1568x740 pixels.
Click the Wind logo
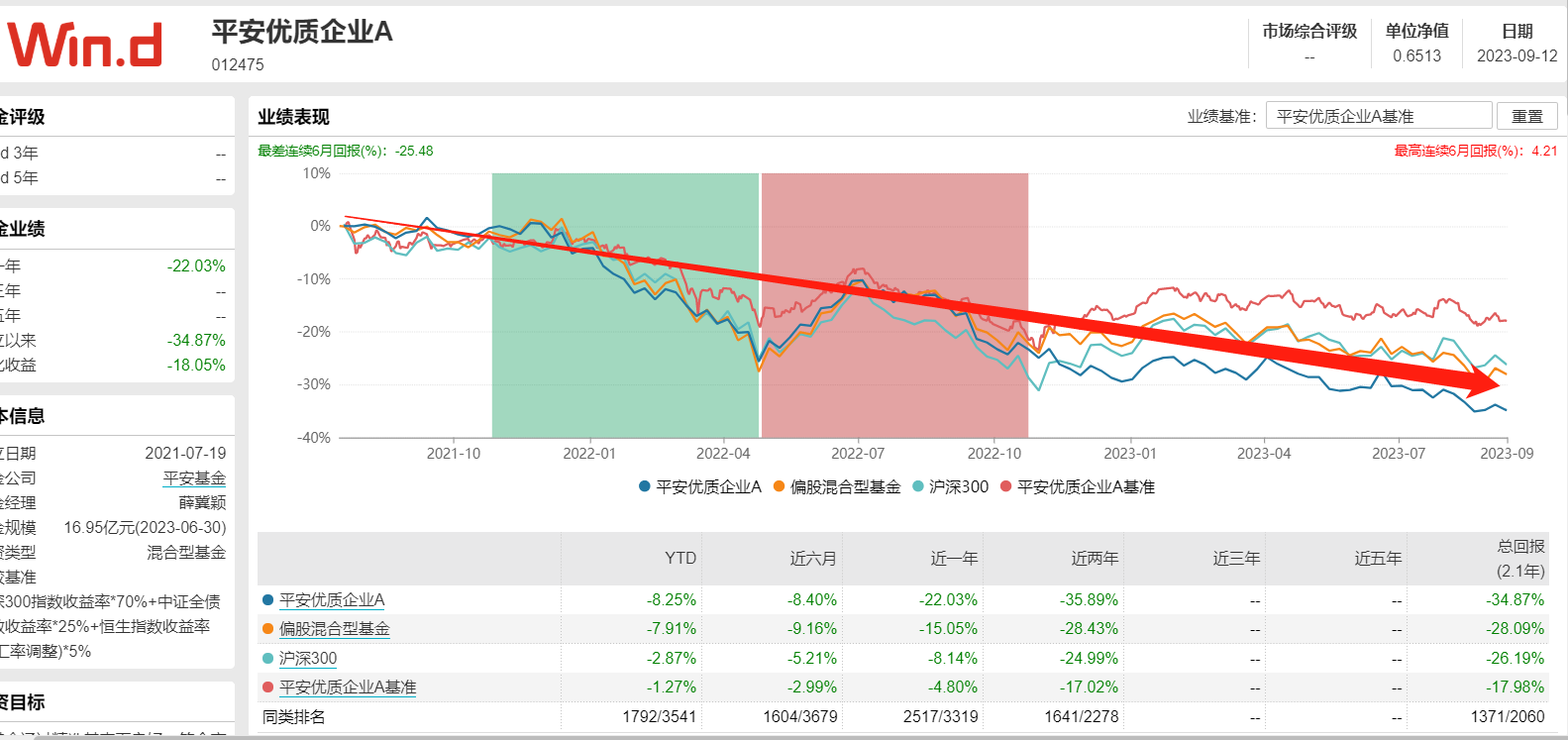pyautogui.click(x=85, y=46)
